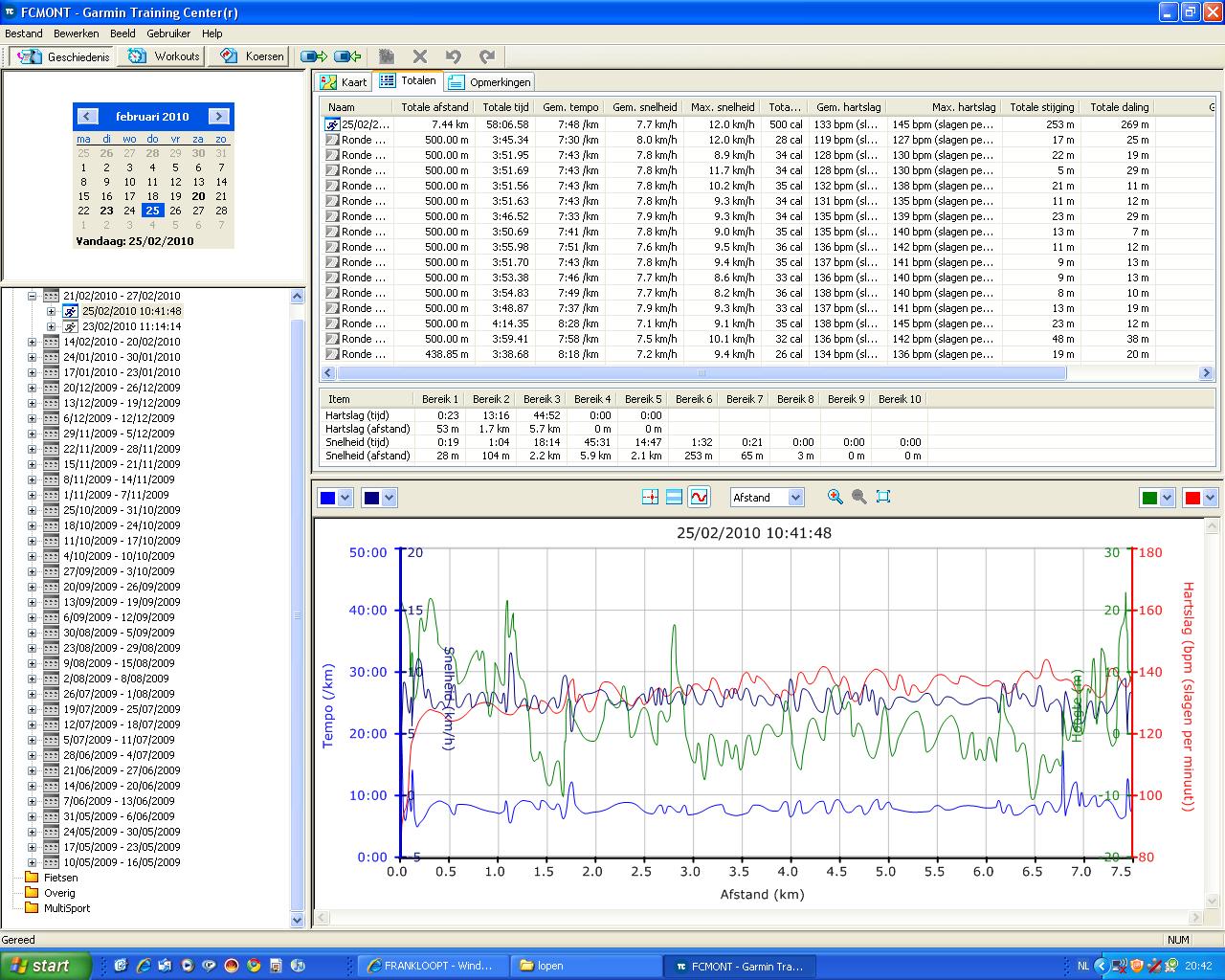1225x980 pixels.
Task: Select the Totalen tab
Action: pyautogui.click(x=408, y=80)
